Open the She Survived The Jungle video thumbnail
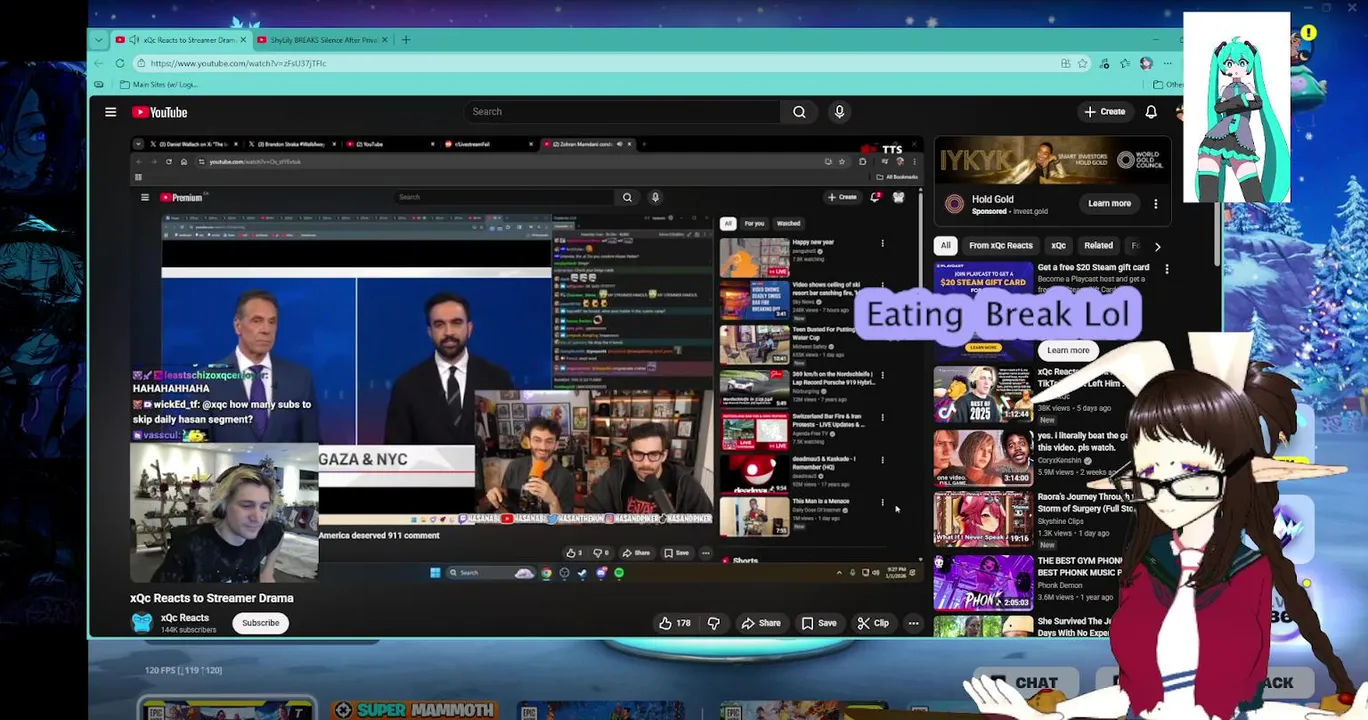The width and height of the screenshot is (1368, 720). (983, 627)
